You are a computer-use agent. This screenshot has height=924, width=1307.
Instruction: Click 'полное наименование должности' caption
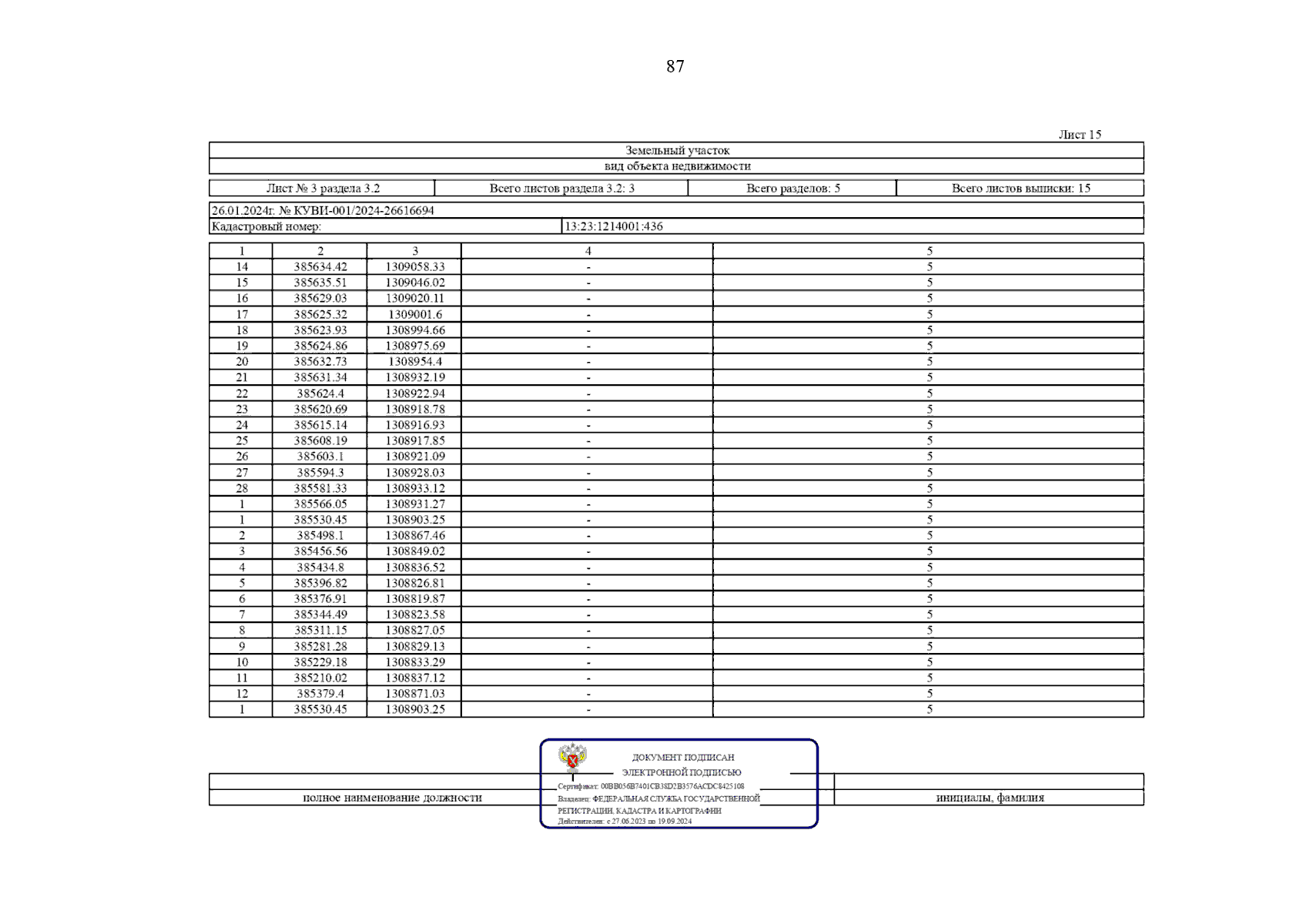[x=392, y=798]
